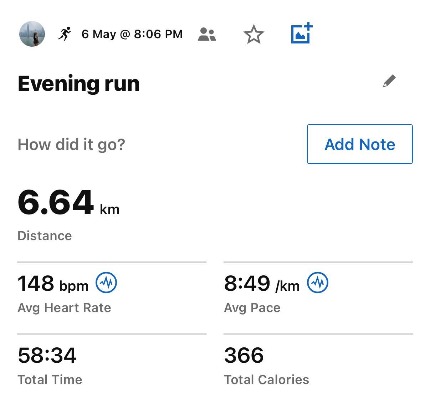Image resolution: width=430 pixels, height=409 pixels.
Task: Open the user profile avatar photo
Action: click(32, 34)
